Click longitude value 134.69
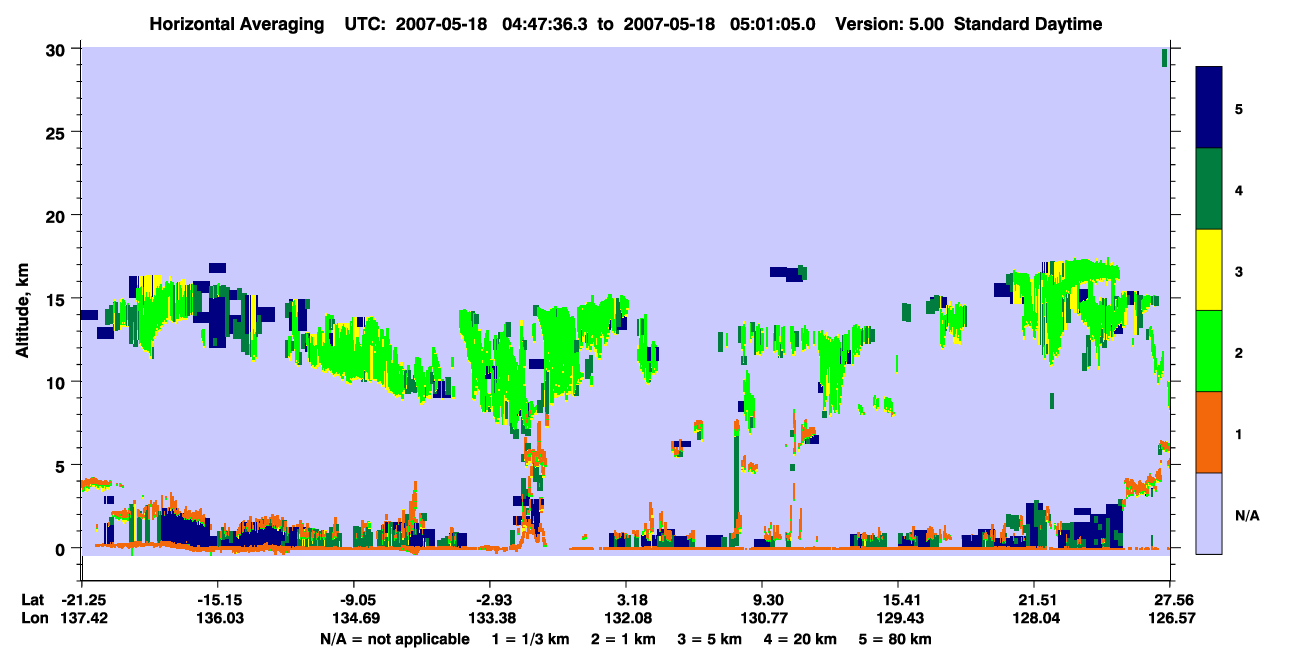 (354, 618)
